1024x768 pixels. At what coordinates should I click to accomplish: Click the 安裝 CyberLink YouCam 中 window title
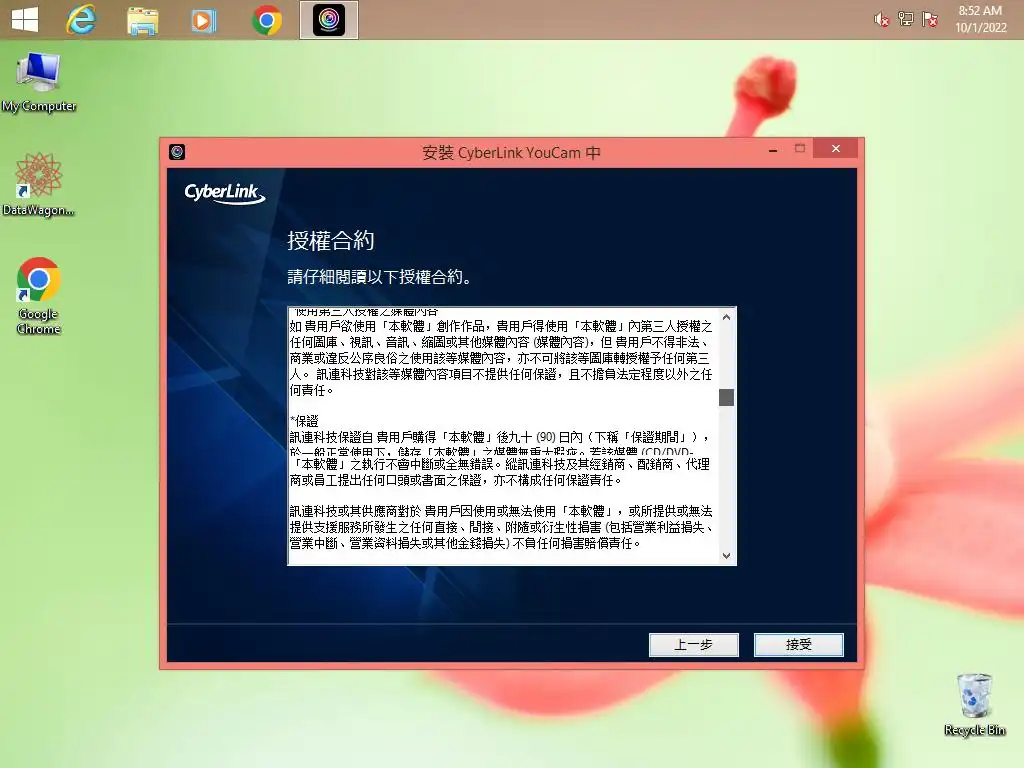pos(511,153)
